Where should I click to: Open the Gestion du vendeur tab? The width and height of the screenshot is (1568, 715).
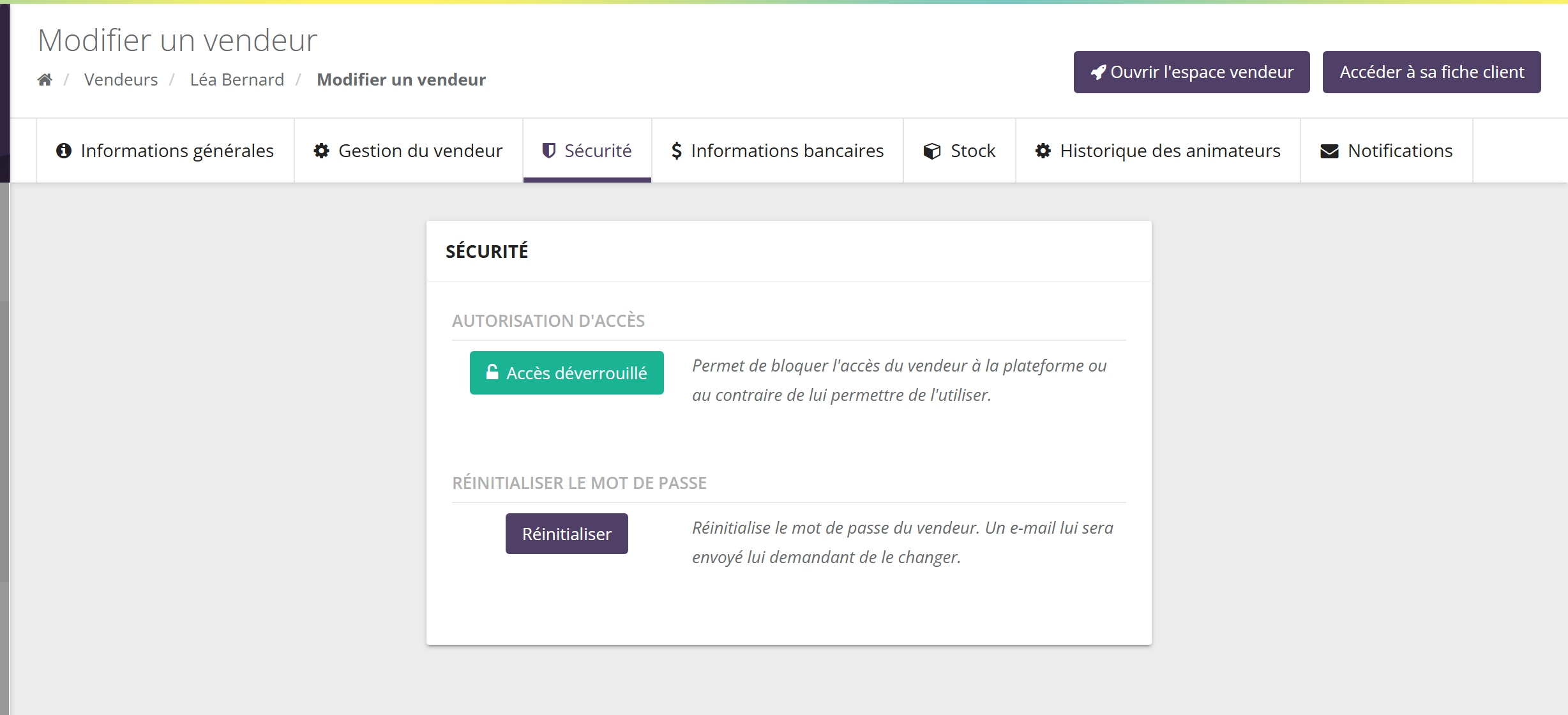pos(409,151)
